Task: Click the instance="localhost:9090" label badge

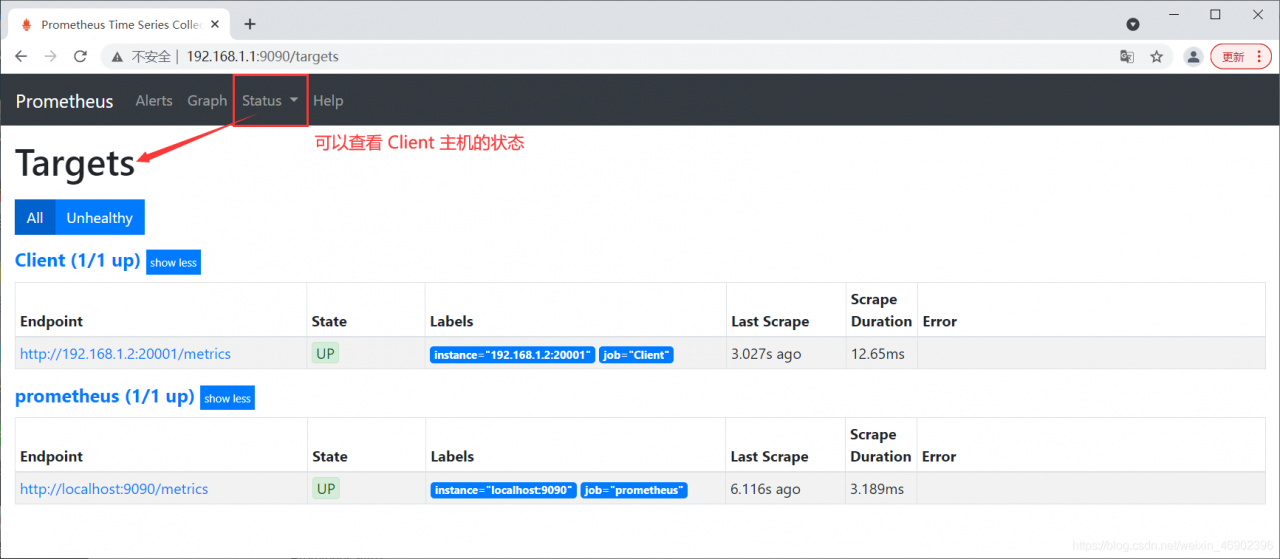Action: coord(503,490)
